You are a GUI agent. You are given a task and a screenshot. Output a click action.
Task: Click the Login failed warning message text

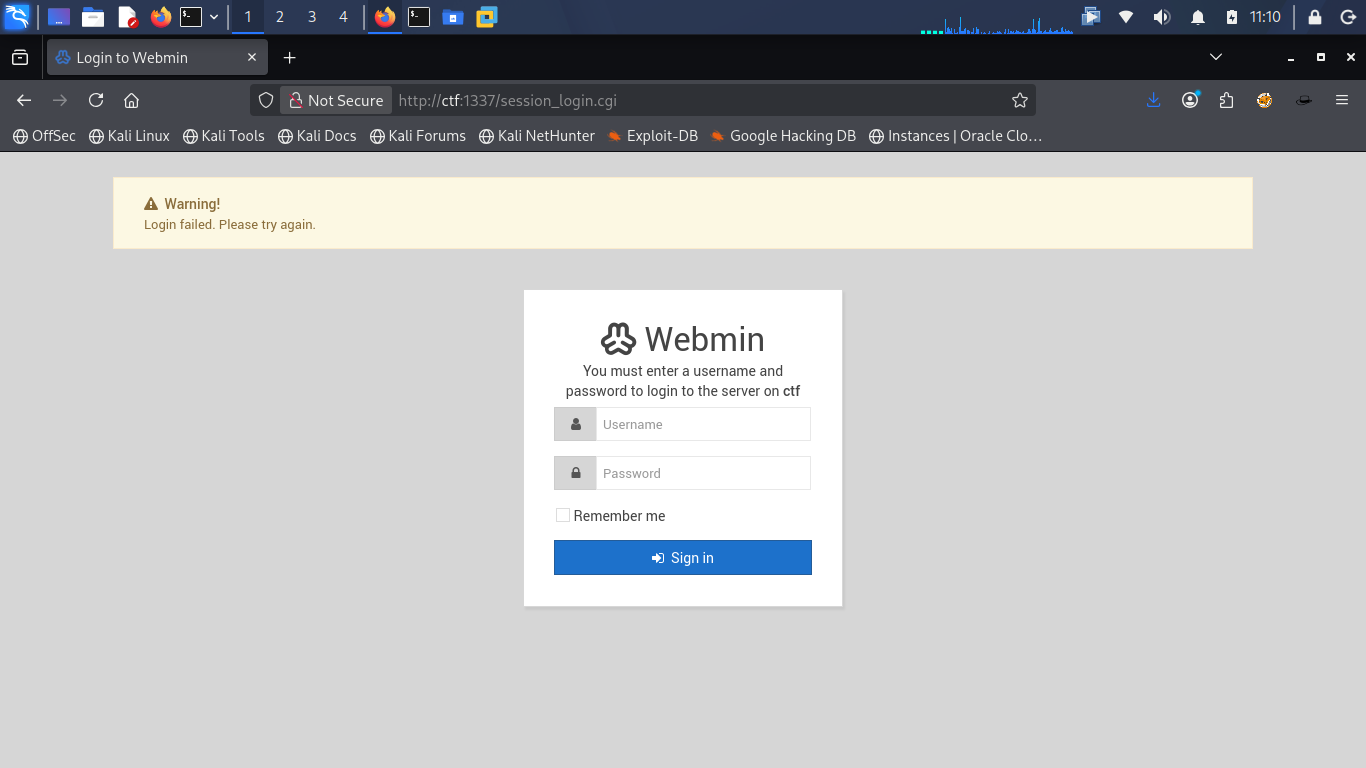(230, 225)
